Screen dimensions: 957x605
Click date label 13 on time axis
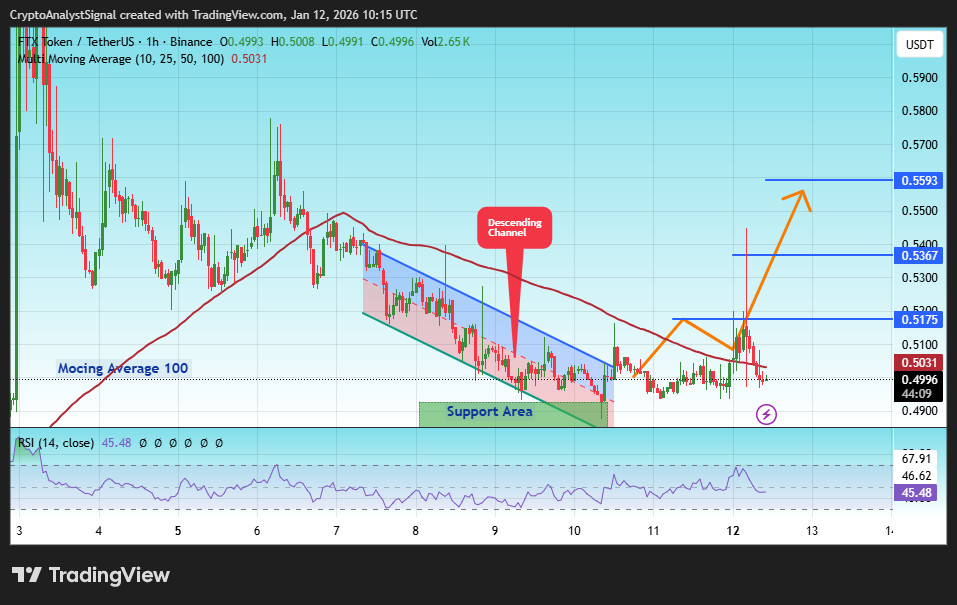point(812,531)
